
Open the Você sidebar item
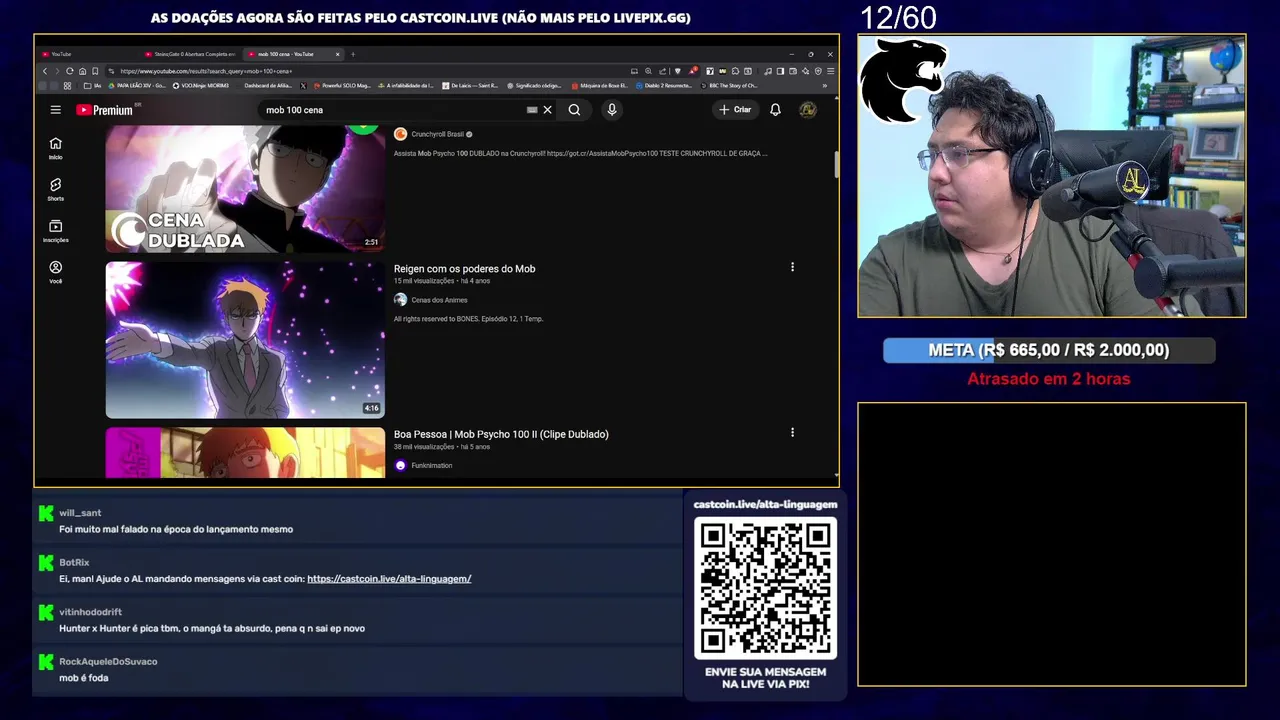coord(56,272)
